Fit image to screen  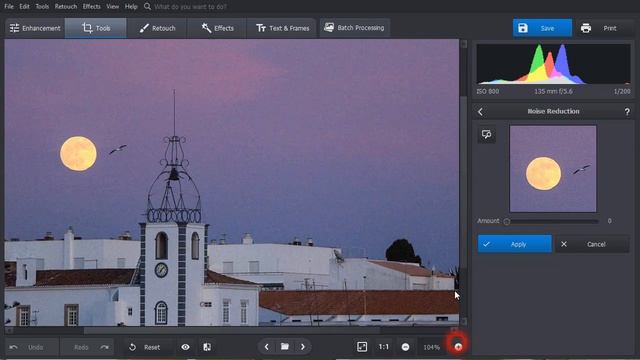362,347
